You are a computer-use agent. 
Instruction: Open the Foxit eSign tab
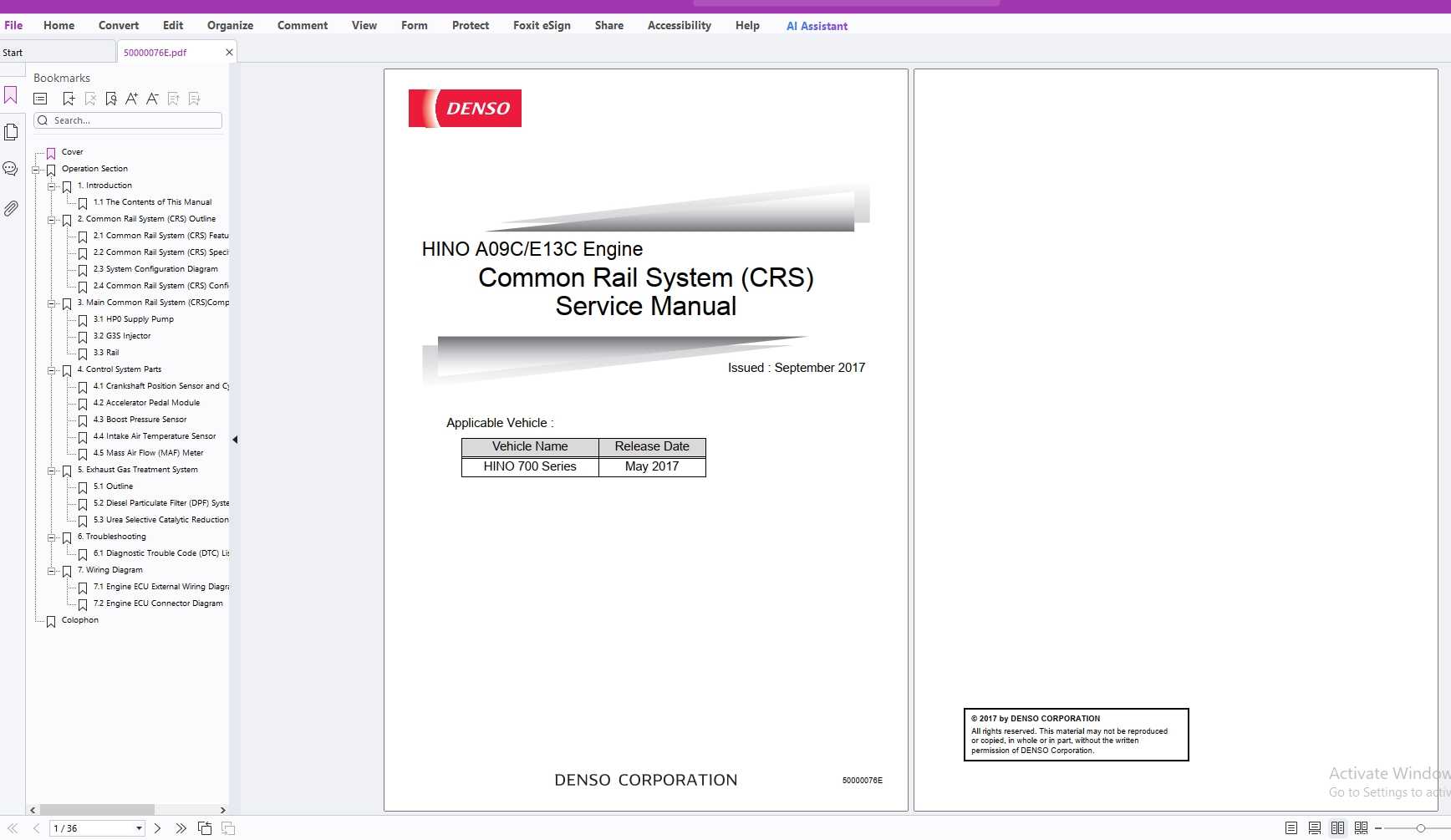click(x=542, y=26)
